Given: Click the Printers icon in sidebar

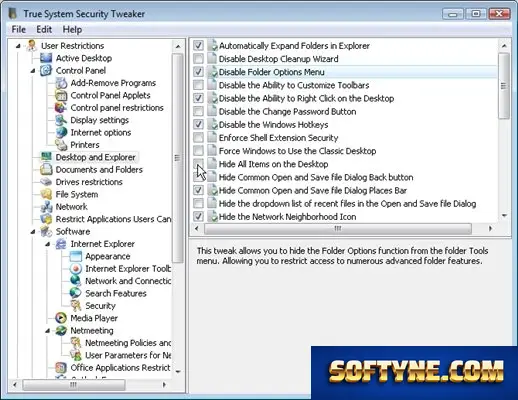Looking at the screenshot, I should coord(61,145).
